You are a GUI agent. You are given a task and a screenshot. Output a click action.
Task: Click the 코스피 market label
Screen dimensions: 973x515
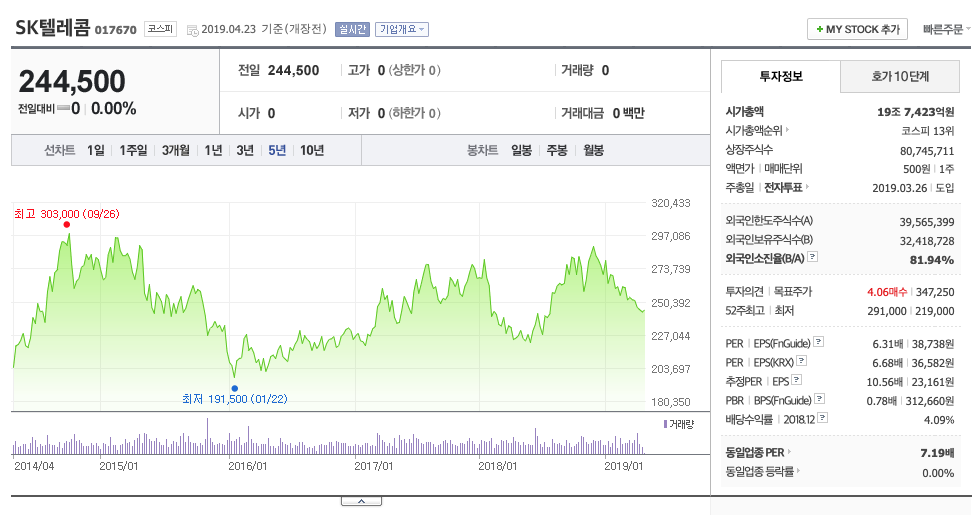pyautogui.click(x=161, y=29)
